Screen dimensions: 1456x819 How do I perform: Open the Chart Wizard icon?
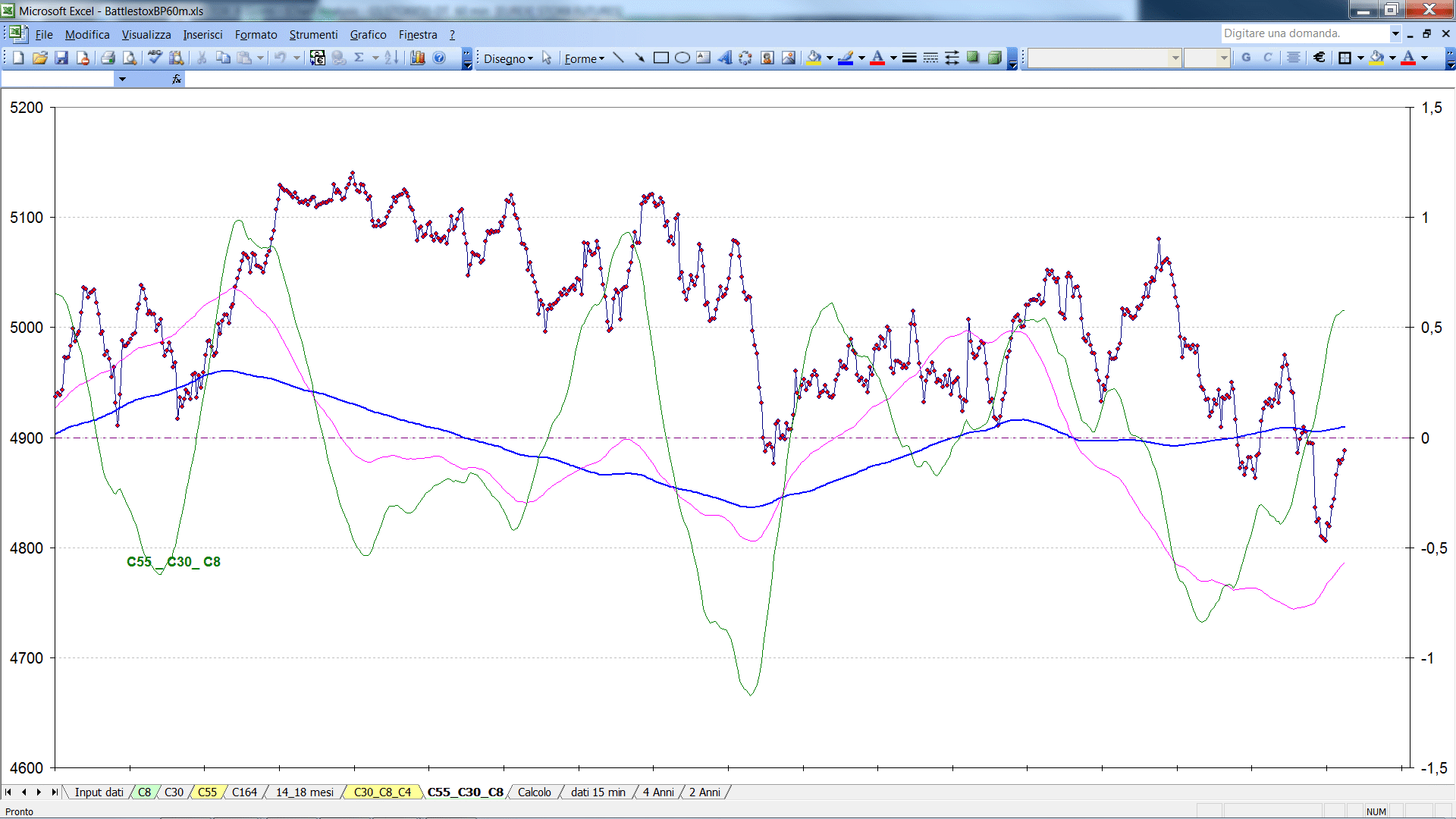coord(417,58)
